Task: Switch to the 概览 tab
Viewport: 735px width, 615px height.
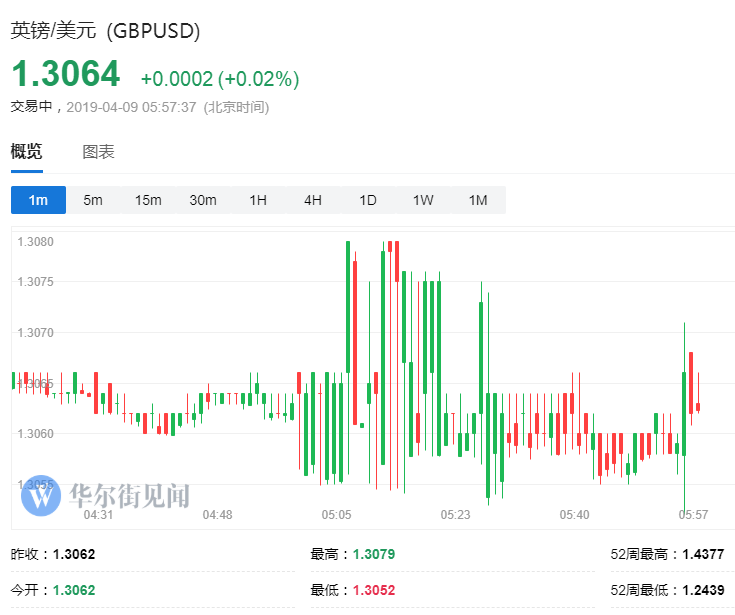Action: pos(27,152)
